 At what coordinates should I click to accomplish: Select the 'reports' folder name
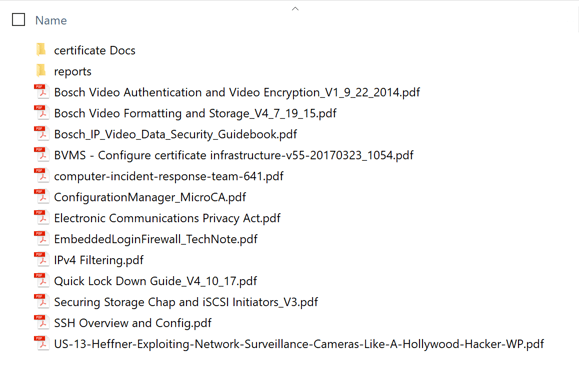[72, 72]
